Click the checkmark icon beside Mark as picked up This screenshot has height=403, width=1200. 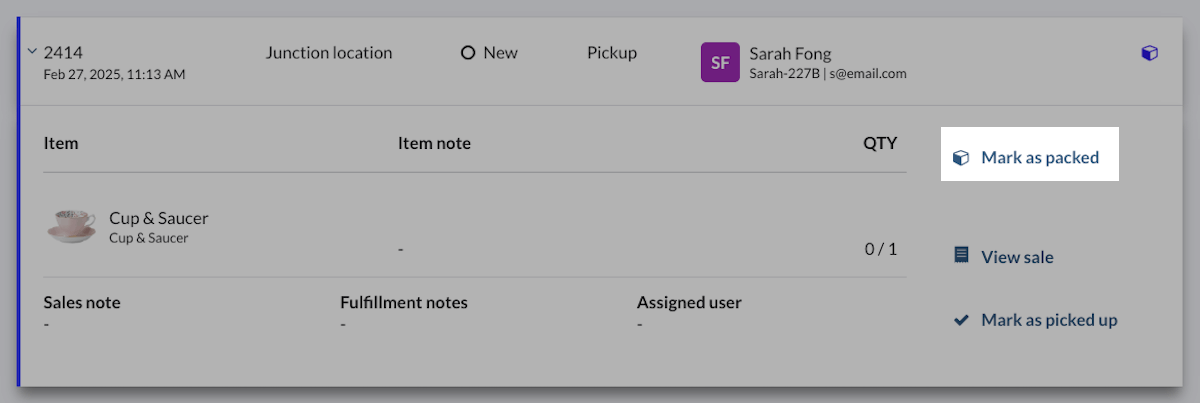click(x=961, y=320)
